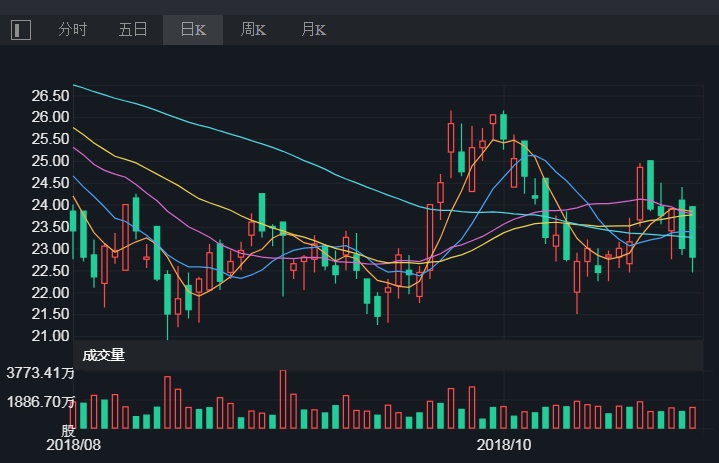The width and height of the screenshot is (719, 463).
Task: Click the 成交量 volume panel header
Action: 104,355
